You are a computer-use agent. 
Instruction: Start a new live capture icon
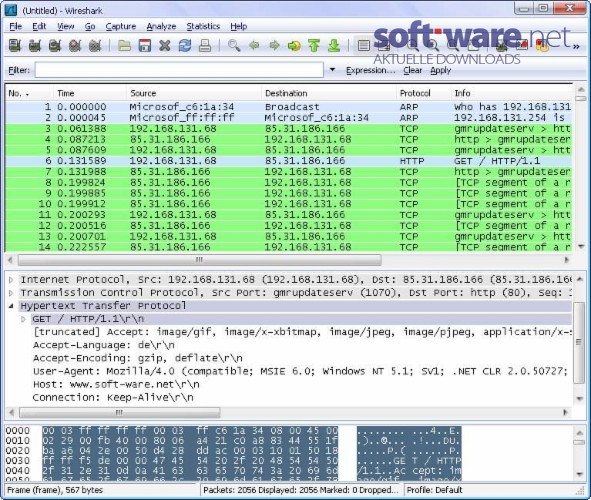click(x=55, y=46)
